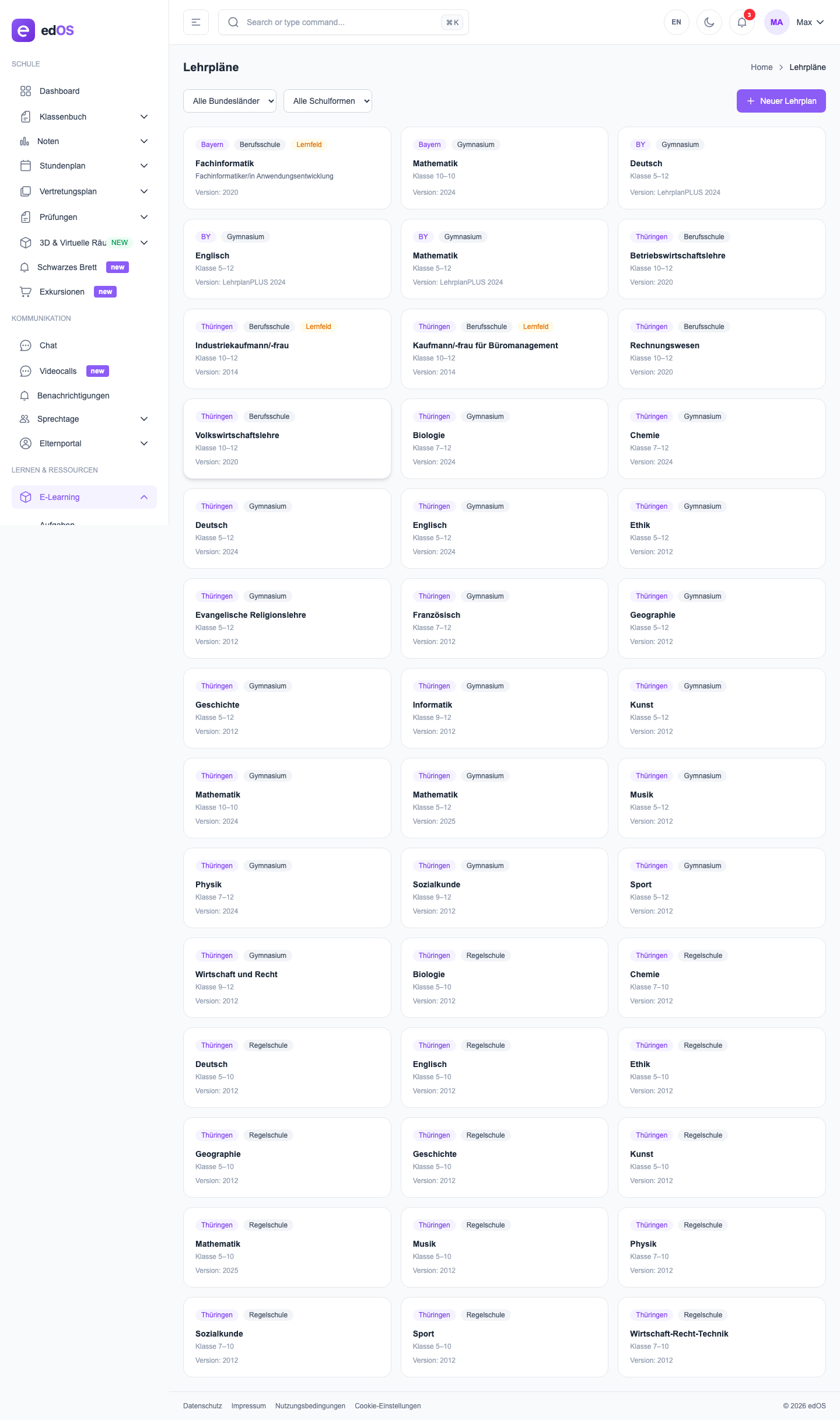Expand the Klassenbuch submenu
The height and width of the screenshot is (1420, 840).
144,117
